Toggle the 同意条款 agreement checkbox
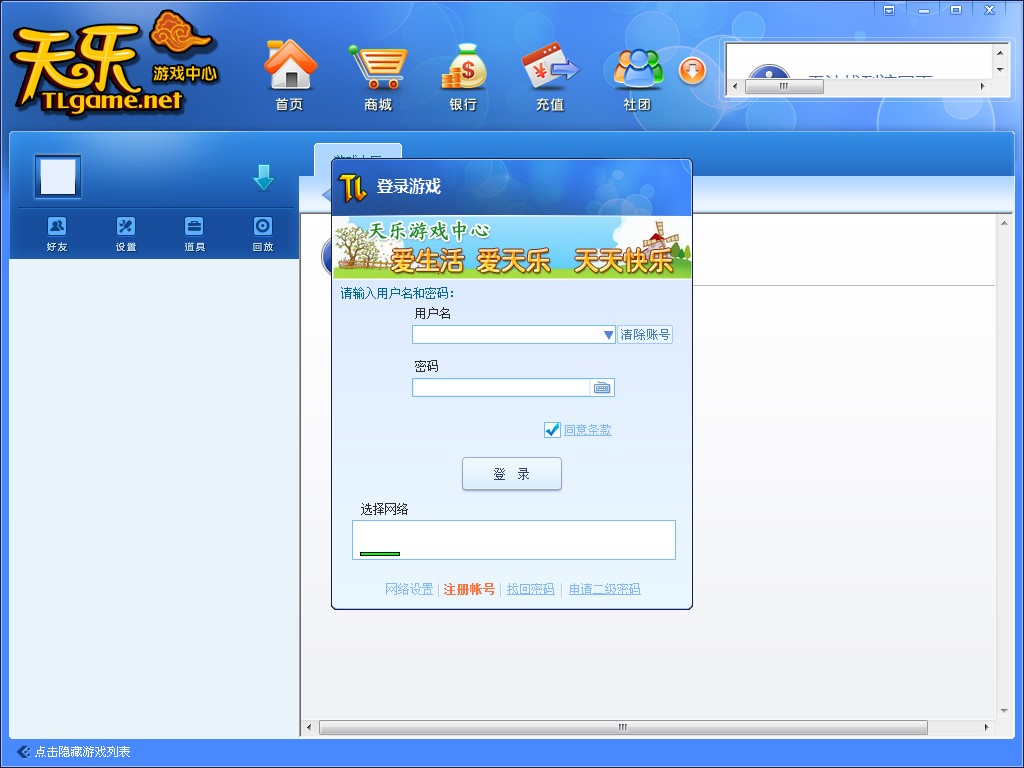The height and width of the screenshot is (768, 1024). click(x=552, y=430)
